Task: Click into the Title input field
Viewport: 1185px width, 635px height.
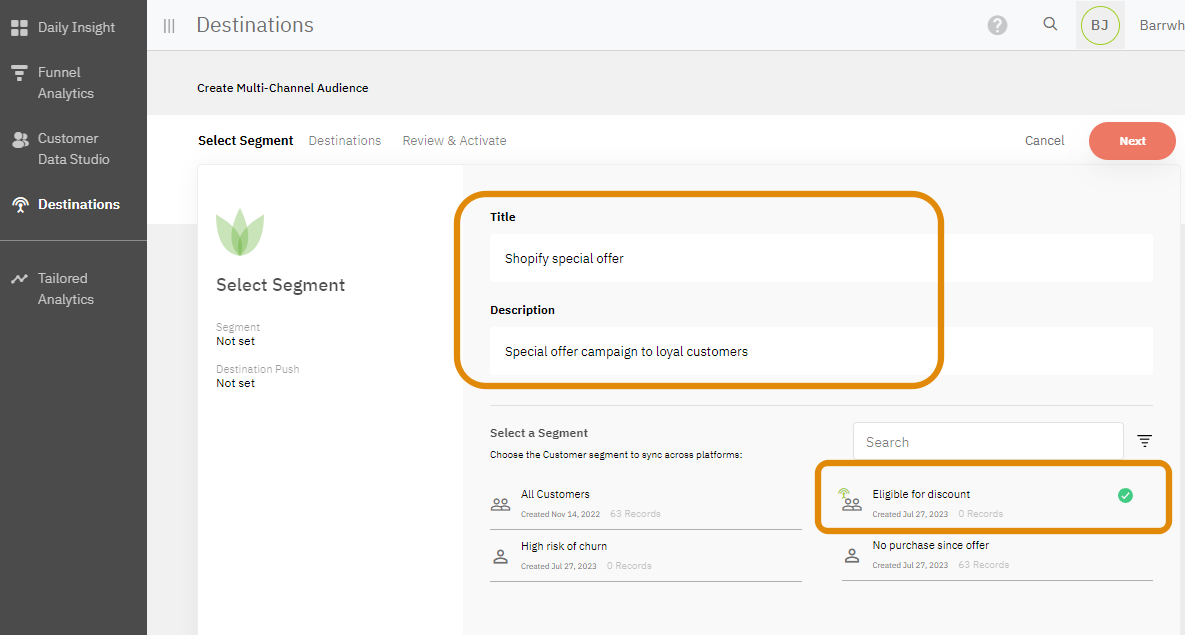Action: 820,259
